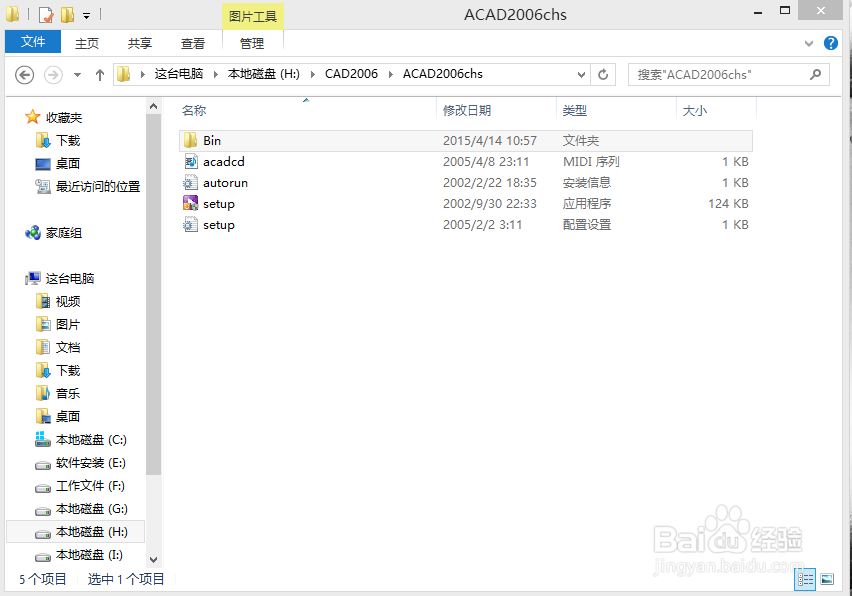Open 家庭组 in navigation pane

coord(64,233)
